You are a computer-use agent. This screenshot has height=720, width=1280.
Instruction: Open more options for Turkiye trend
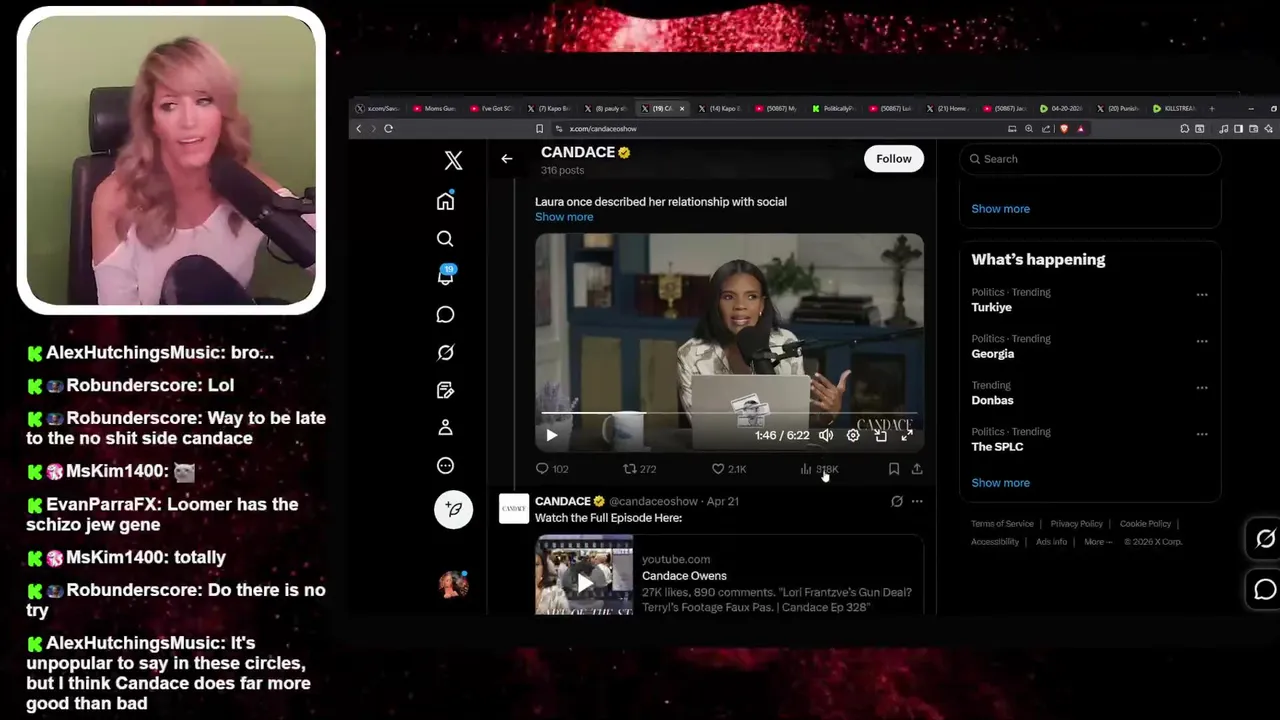coord(1202,295)
